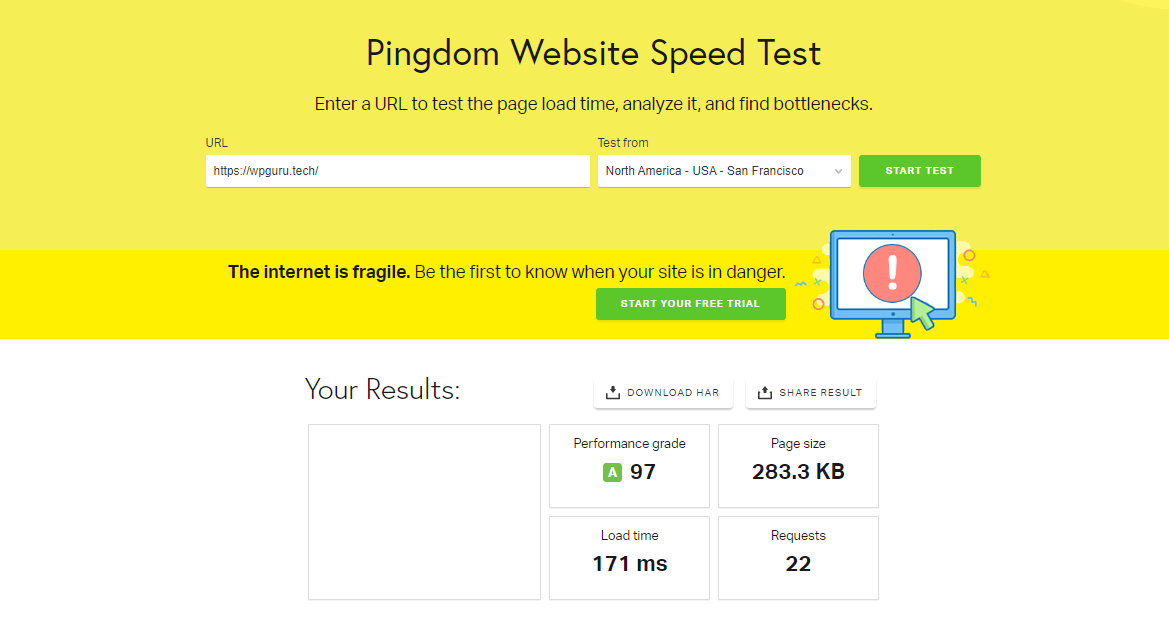Select the Performance grade result card

pyautogui.click(x=629, y=465)
